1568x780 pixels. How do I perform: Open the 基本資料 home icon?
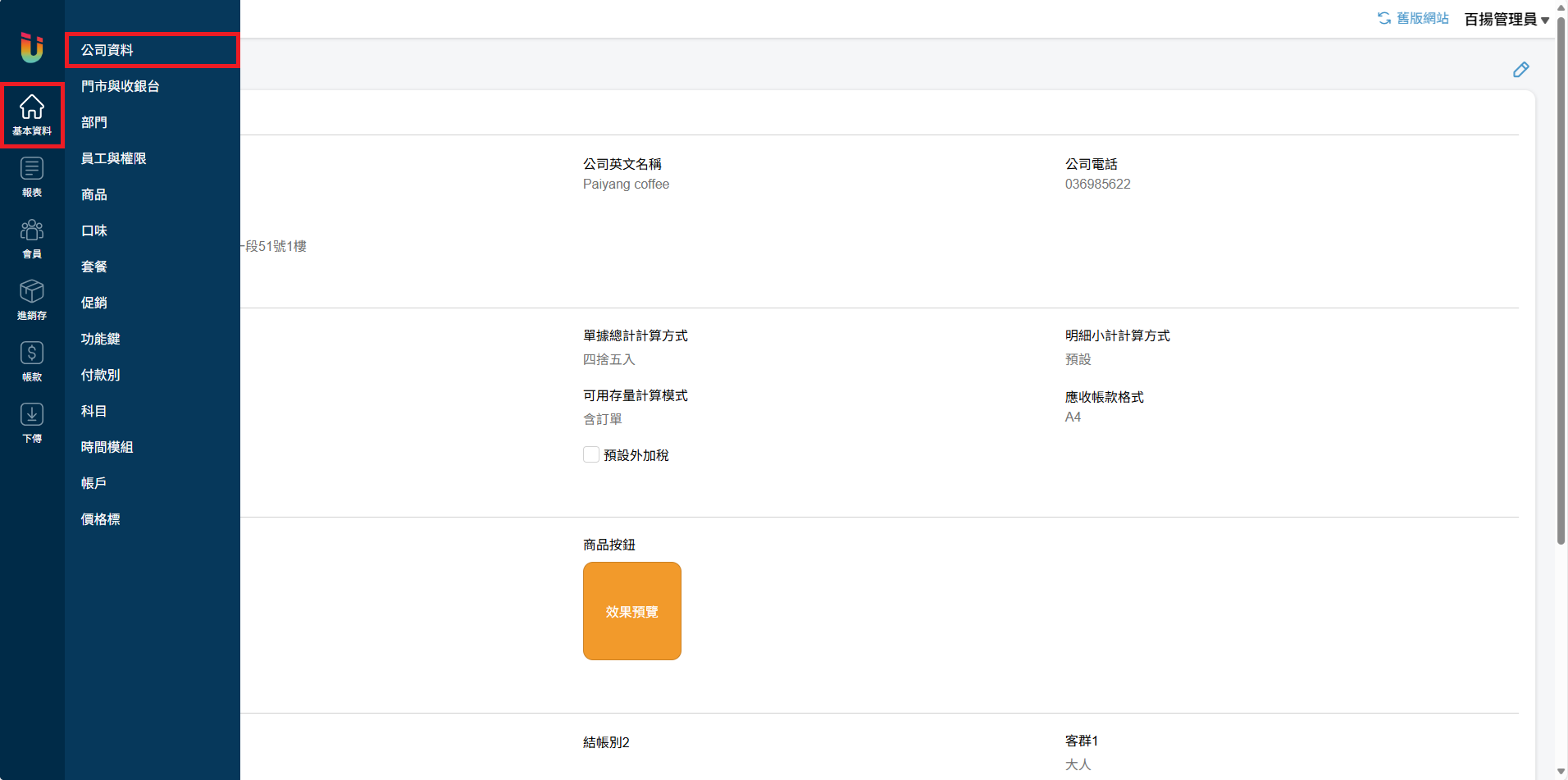point(32,114)
